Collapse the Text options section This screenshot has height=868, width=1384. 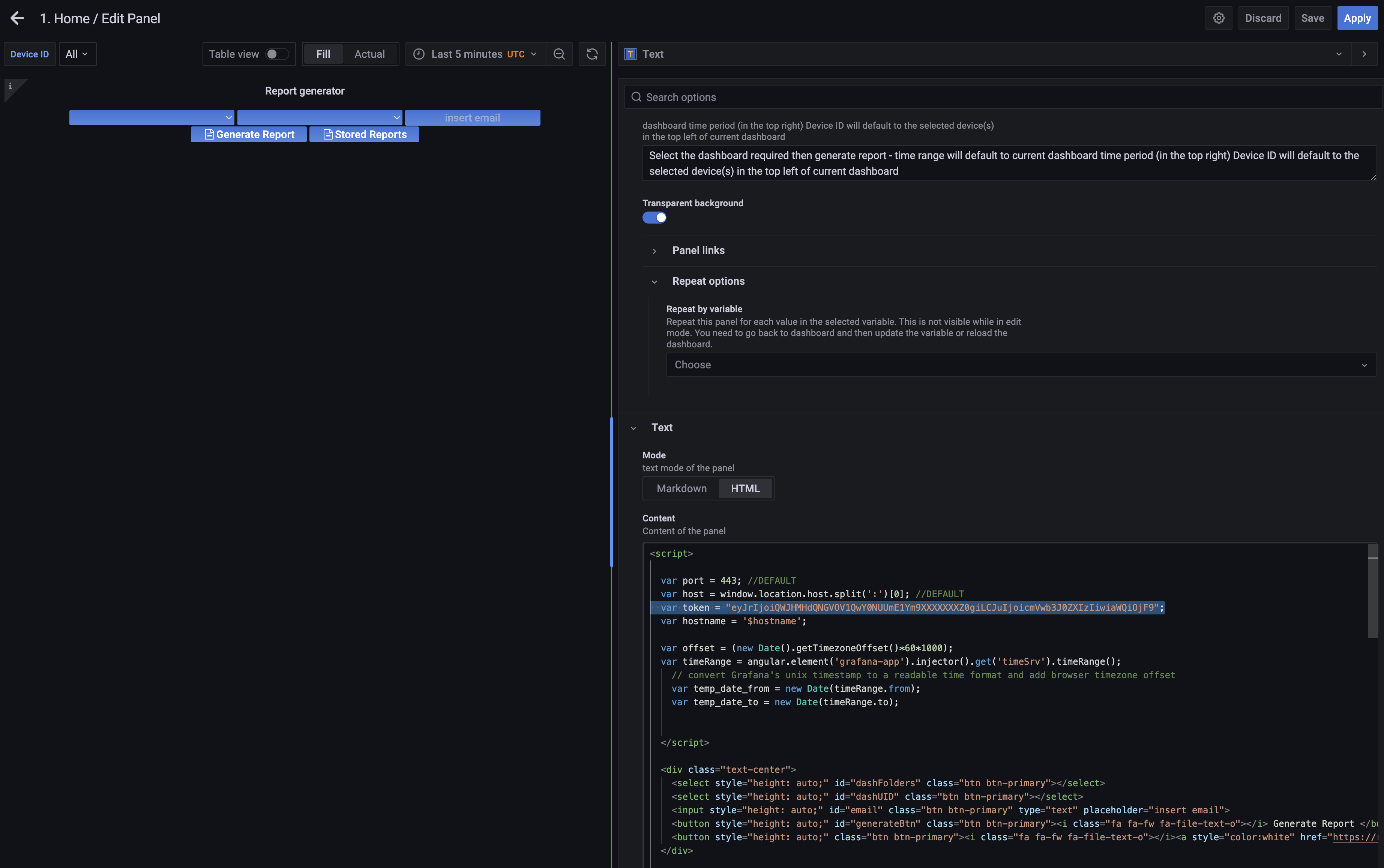click(662, 428)
